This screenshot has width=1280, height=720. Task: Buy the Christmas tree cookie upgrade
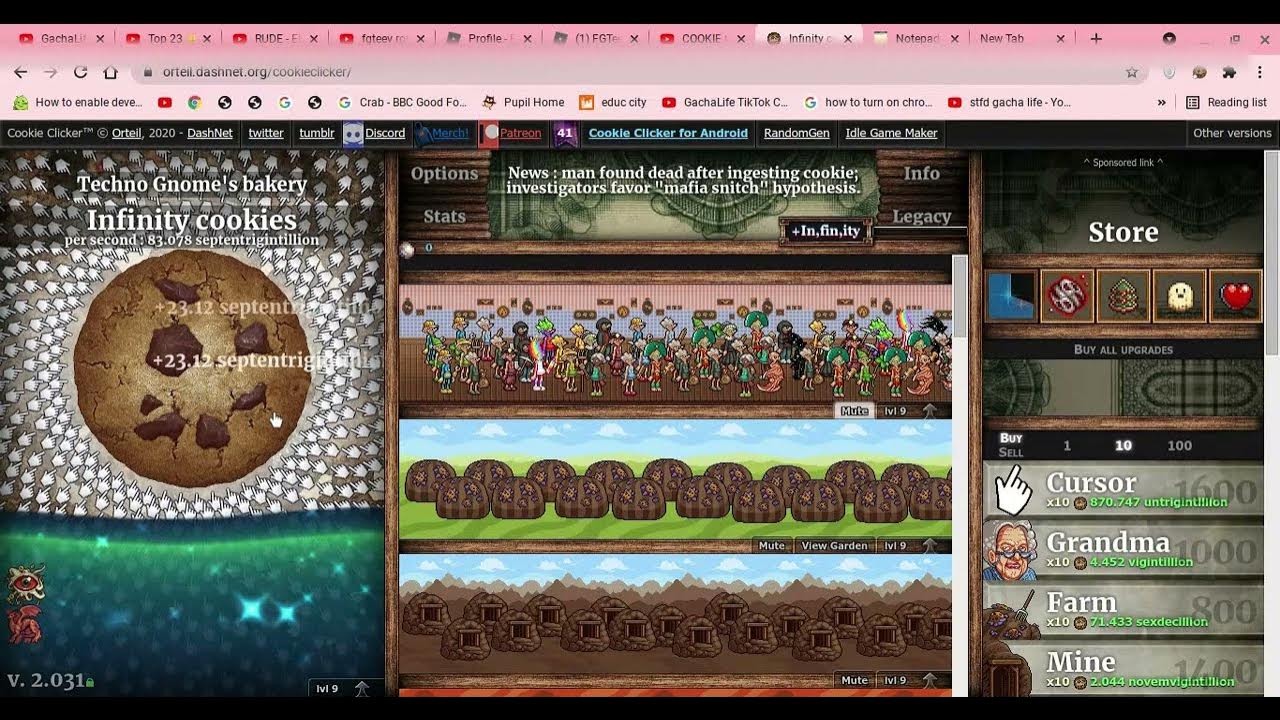pos(1123,297)
